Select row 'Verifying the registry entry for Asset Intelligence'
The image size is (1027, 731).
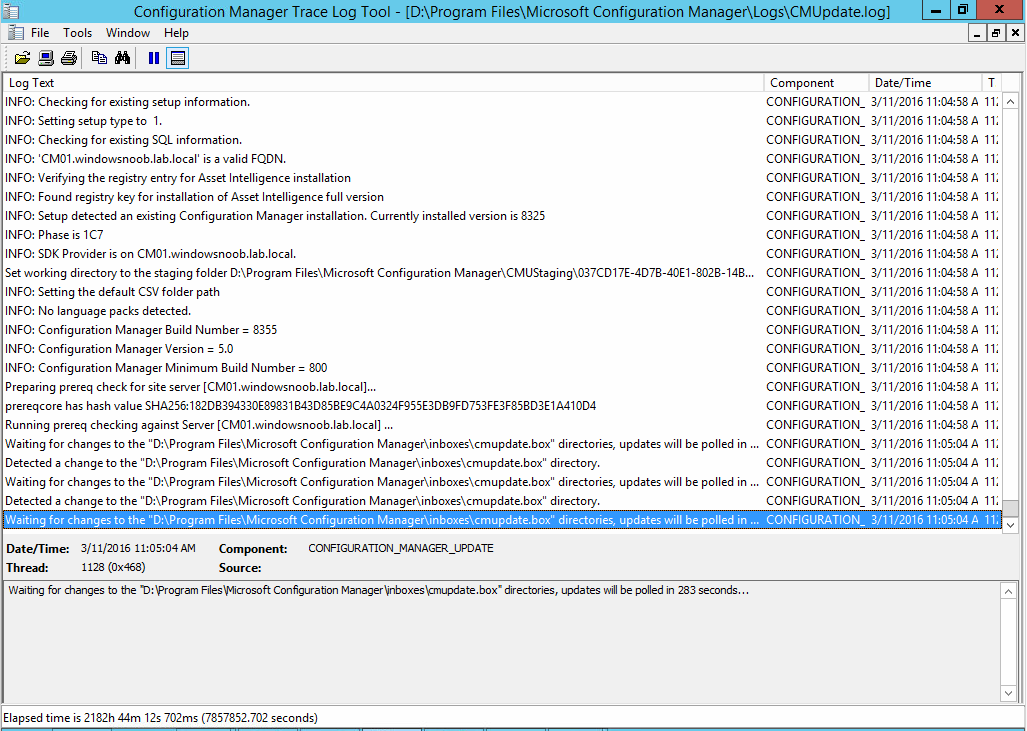[x=502, y=178]
